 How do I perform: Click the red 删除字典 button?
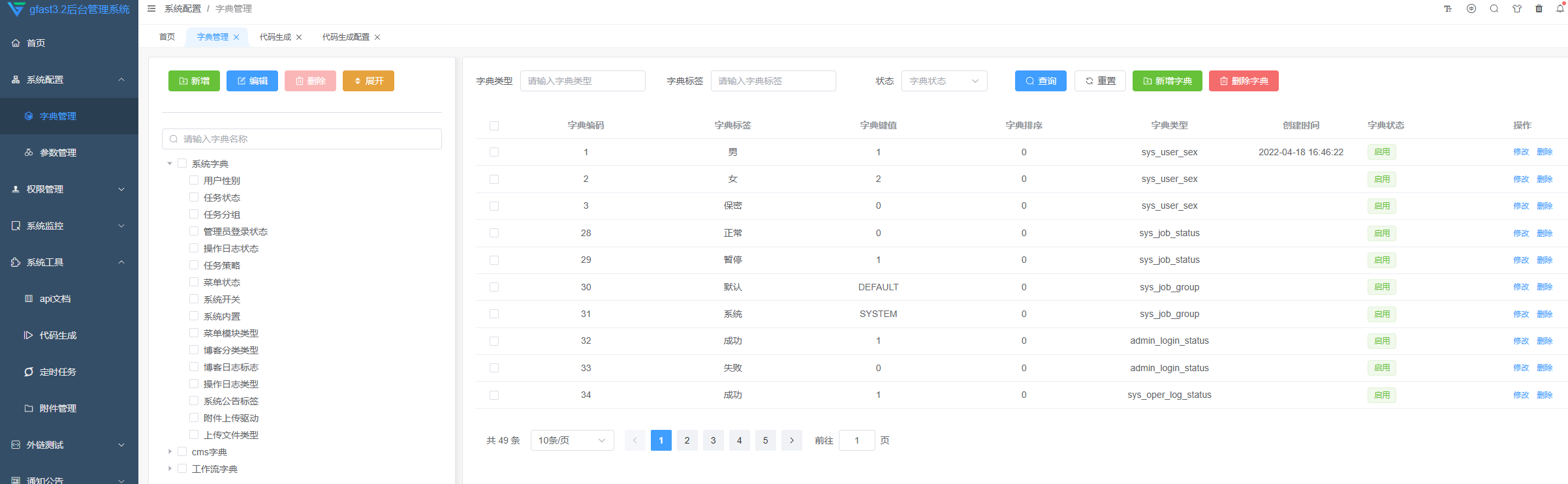[1244, 81]
